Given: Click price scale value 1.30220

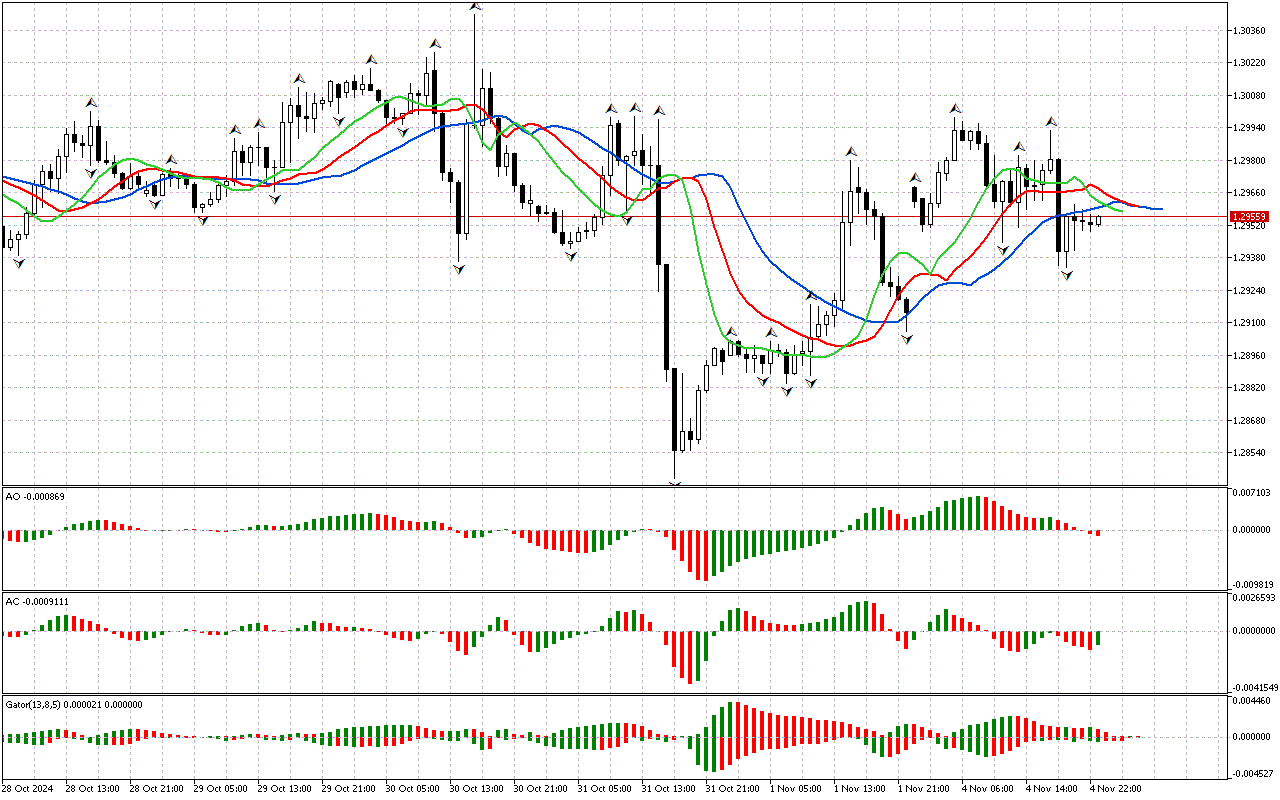Looking at the screenshot, I should coord(1251,63).
